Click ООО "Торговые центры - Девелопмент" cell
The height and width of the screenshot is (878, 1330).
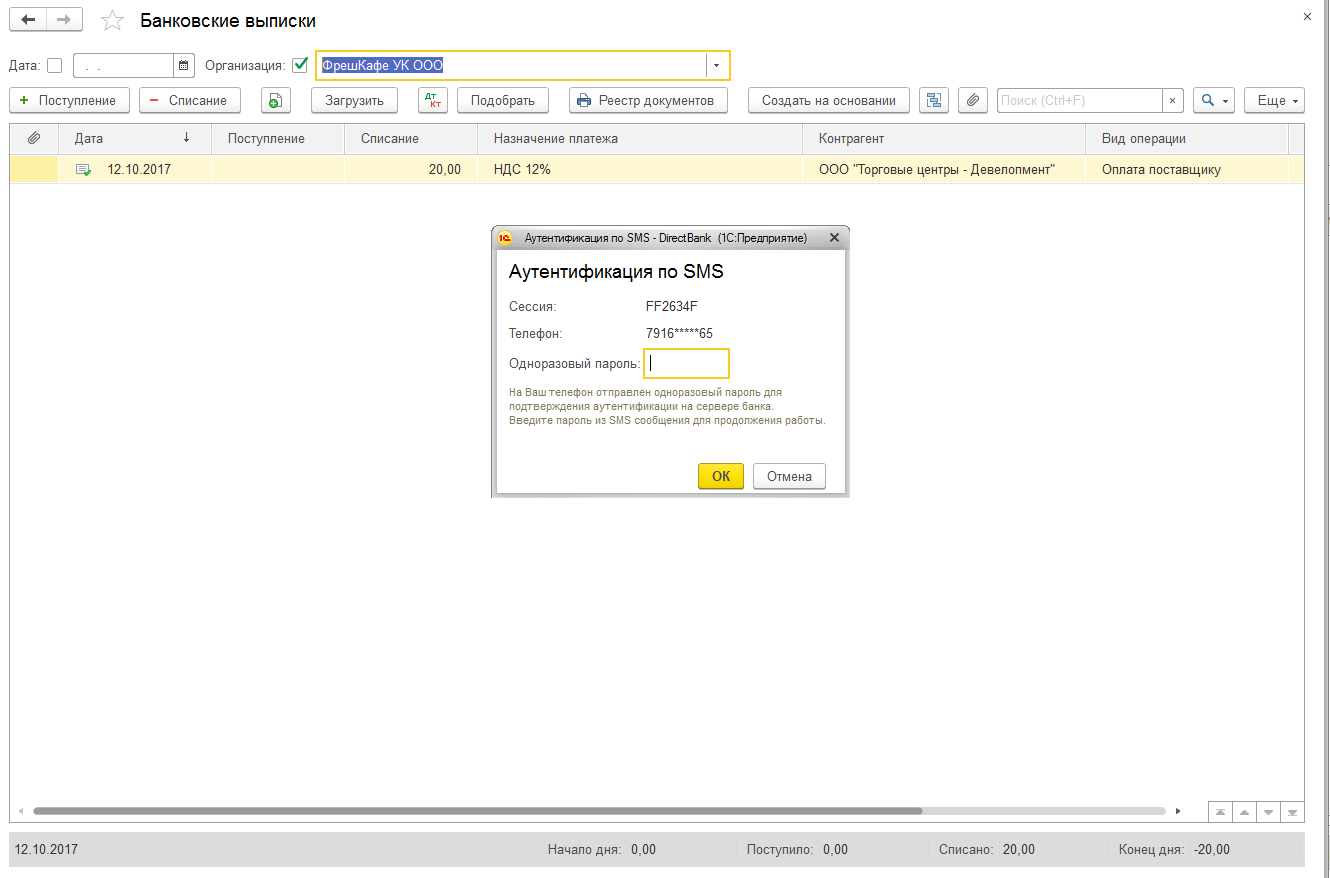click(x=944, y=170)
